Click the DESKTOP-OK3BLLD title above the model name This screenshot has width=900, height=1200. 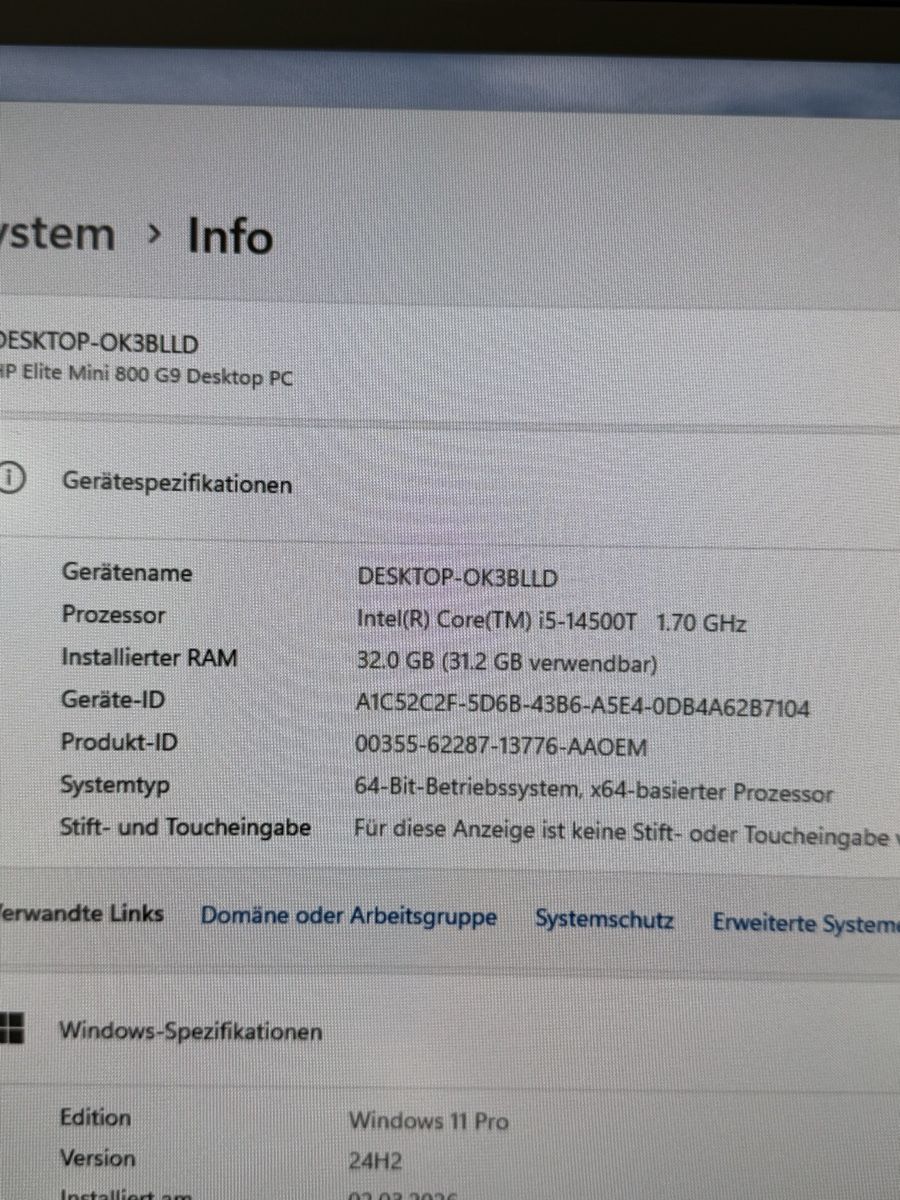99,343
